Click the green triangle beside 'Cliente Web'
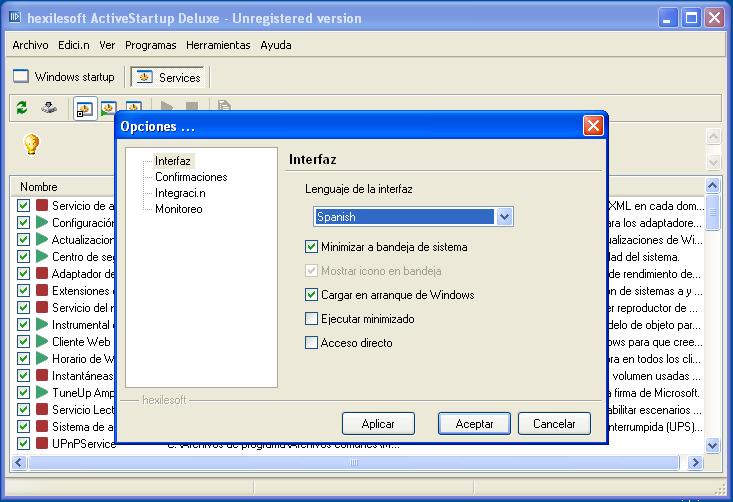Screen dimensions: 733x502 [42, 341]
